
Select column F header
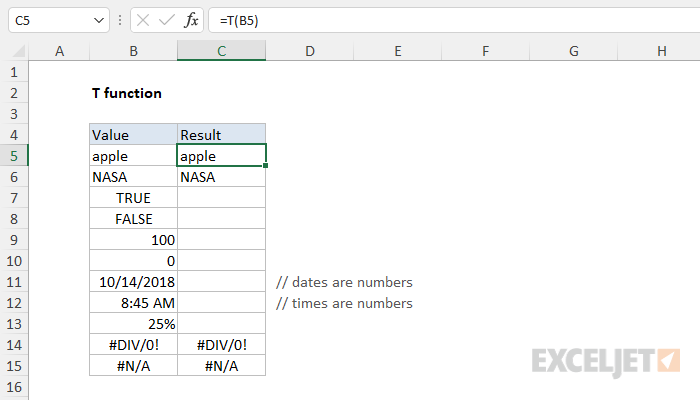pyautogui.click(x=486, y=51)
